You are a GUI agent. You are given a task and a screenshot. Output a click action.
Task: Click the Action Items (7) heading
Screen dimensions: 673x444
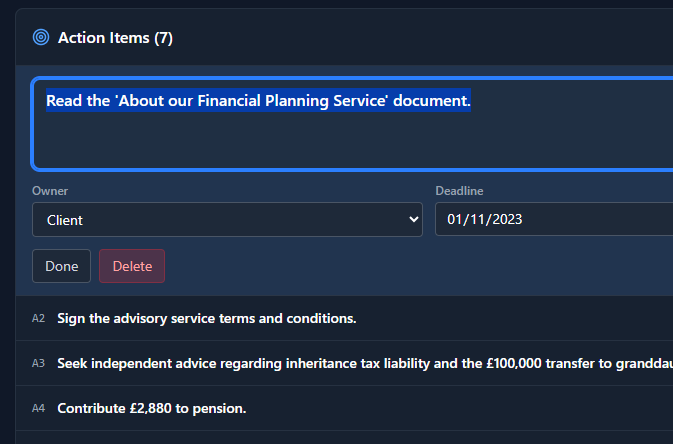tap(115, 38)
